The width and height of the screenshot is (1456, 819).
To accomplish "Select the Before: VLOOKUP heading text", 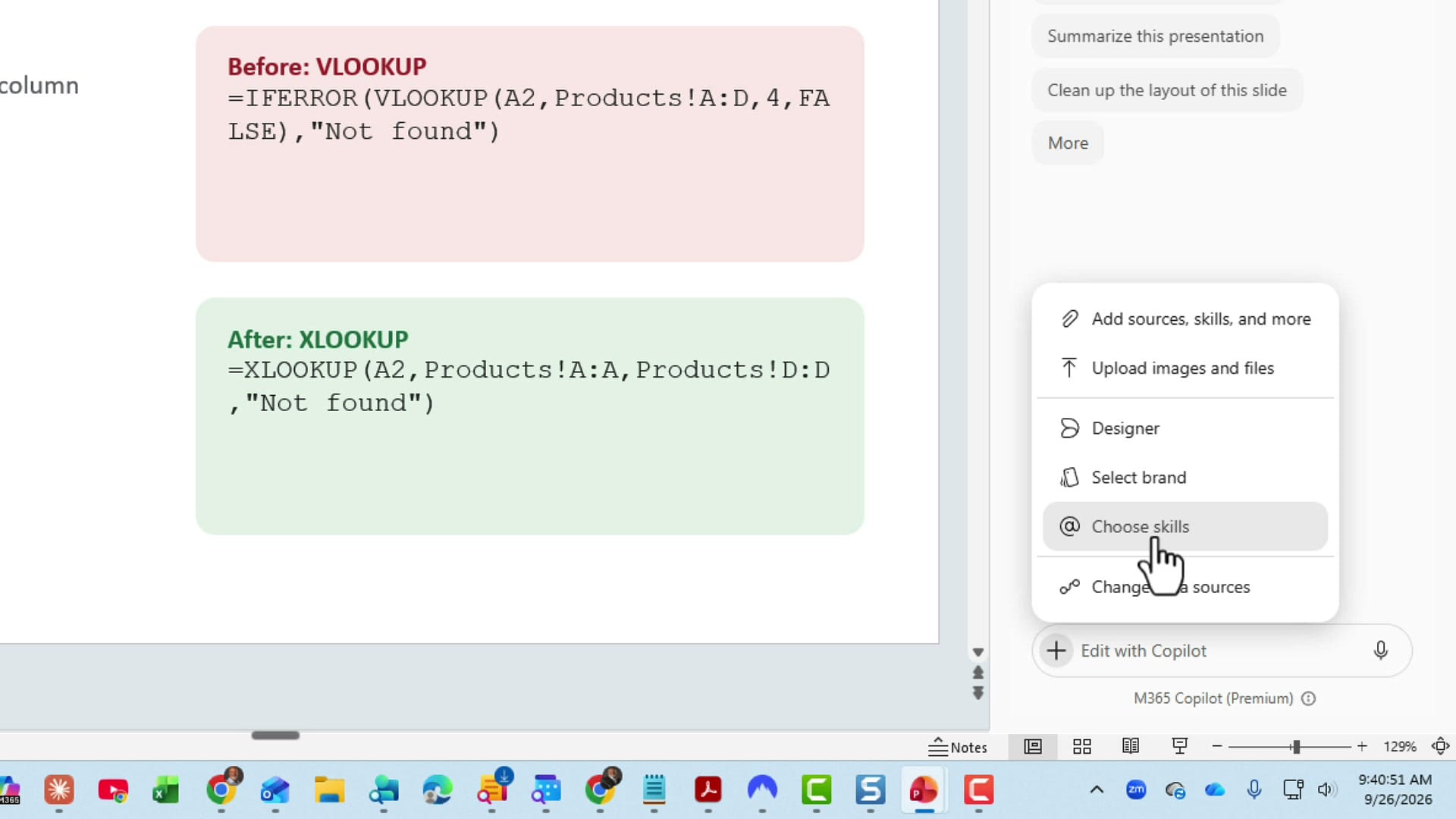I will coord(327,67).
